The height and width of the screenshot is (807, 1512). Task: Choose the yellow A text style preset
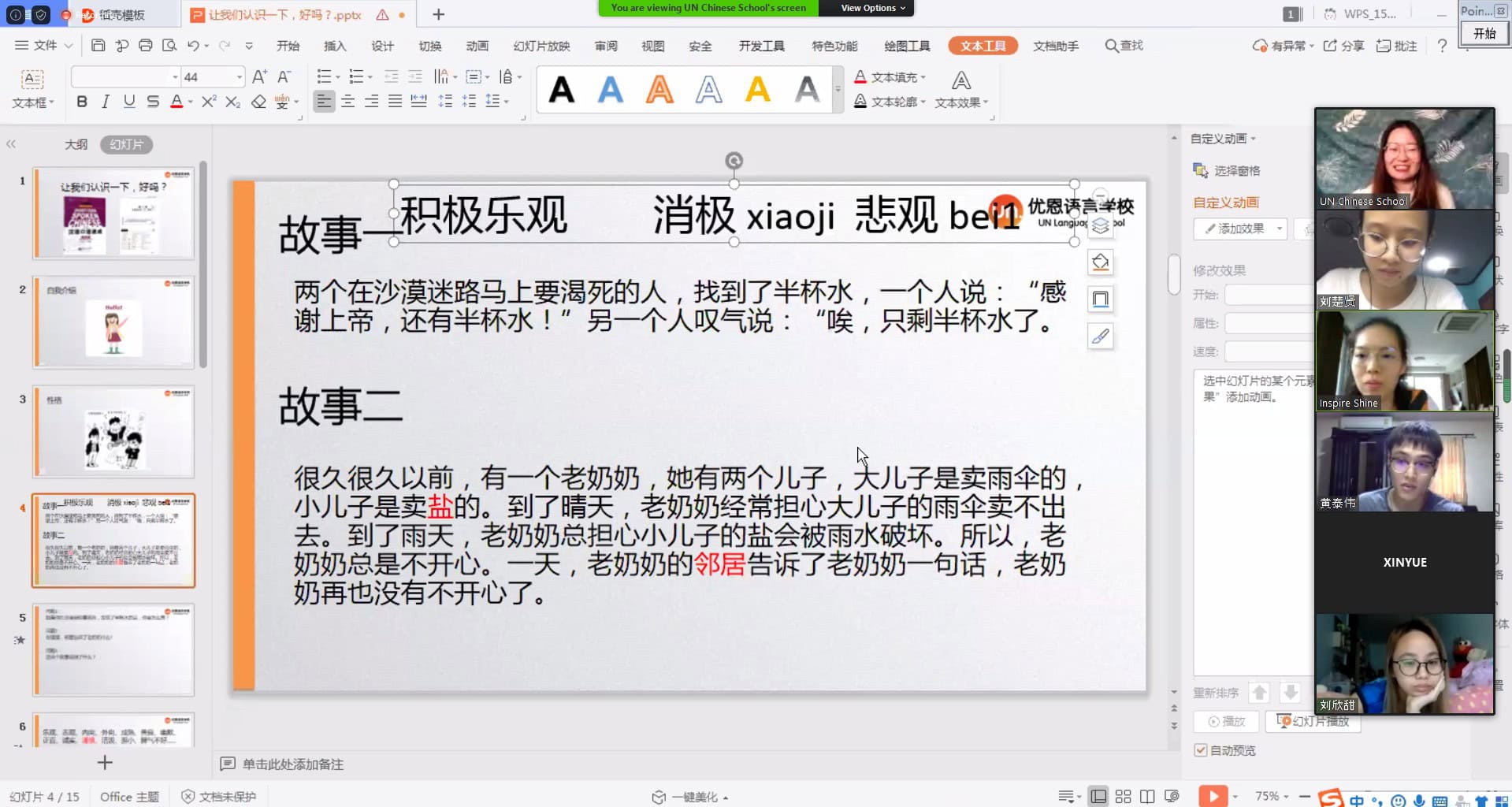tap(758, 90)
